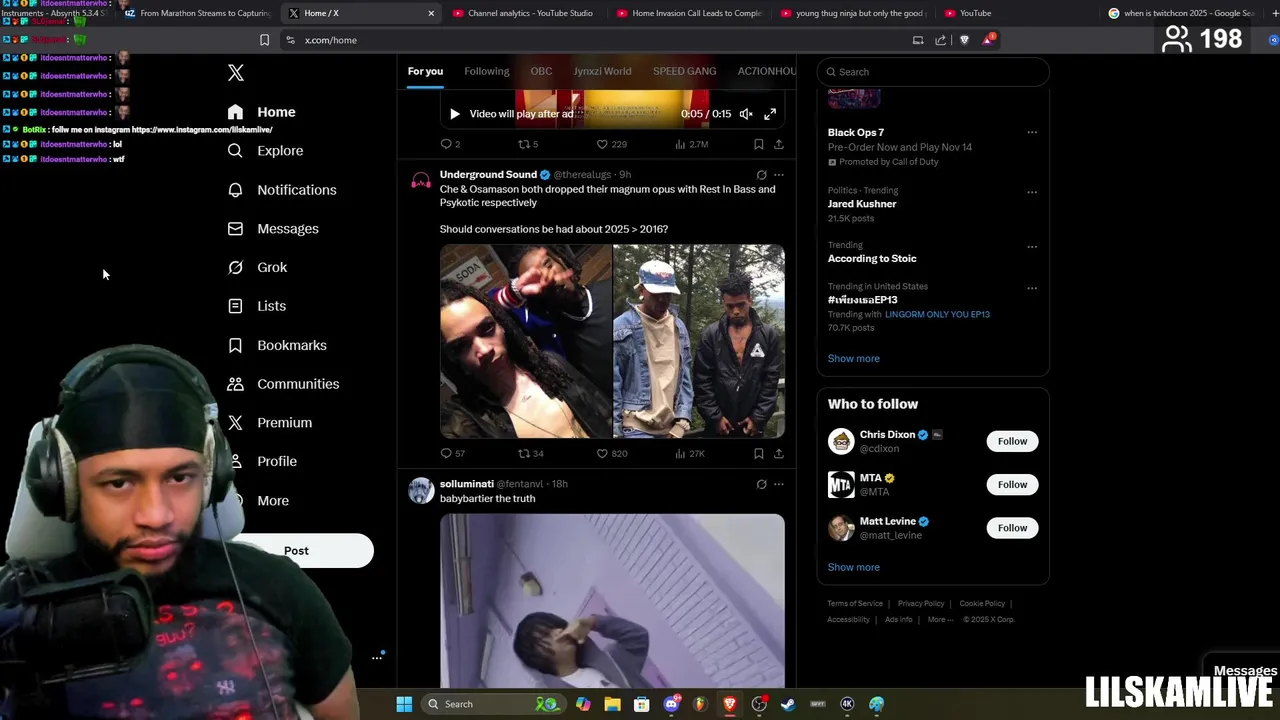The image size is (1280, 720).
Task: Open options for the trend with 70.7K posts
Action: click(x=1032, y=288)
